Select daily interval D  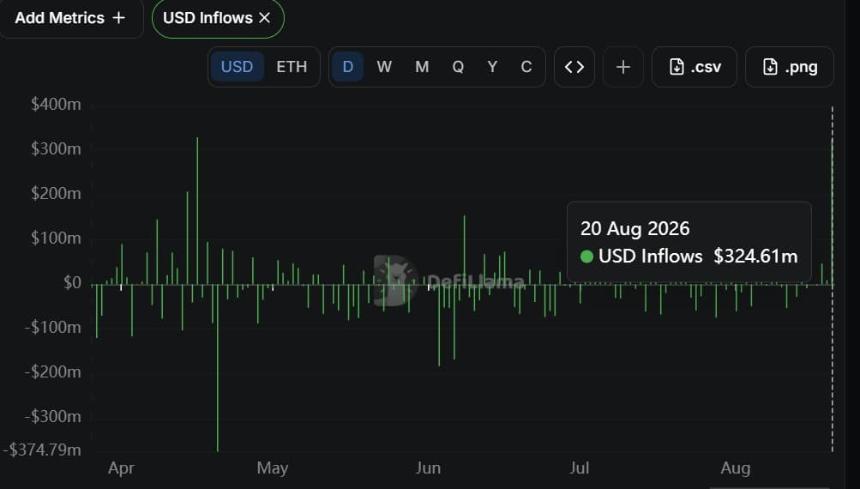(348, 67)
